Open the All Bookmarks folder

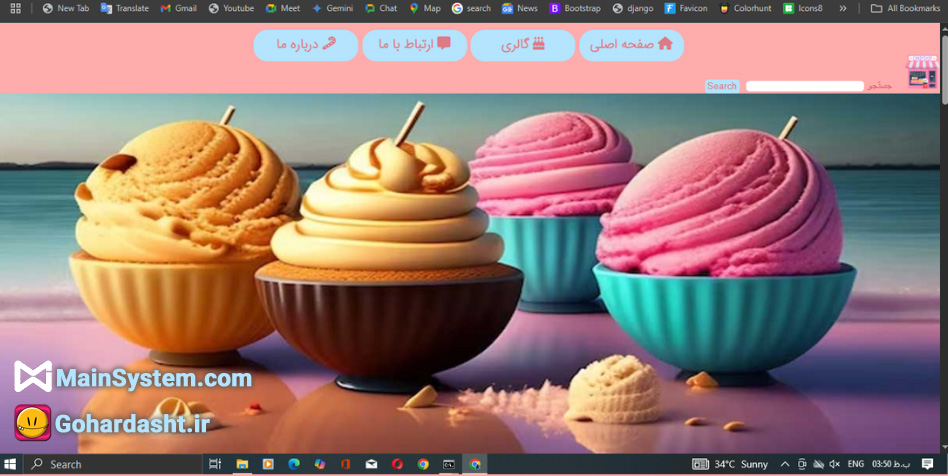(906, 8)
